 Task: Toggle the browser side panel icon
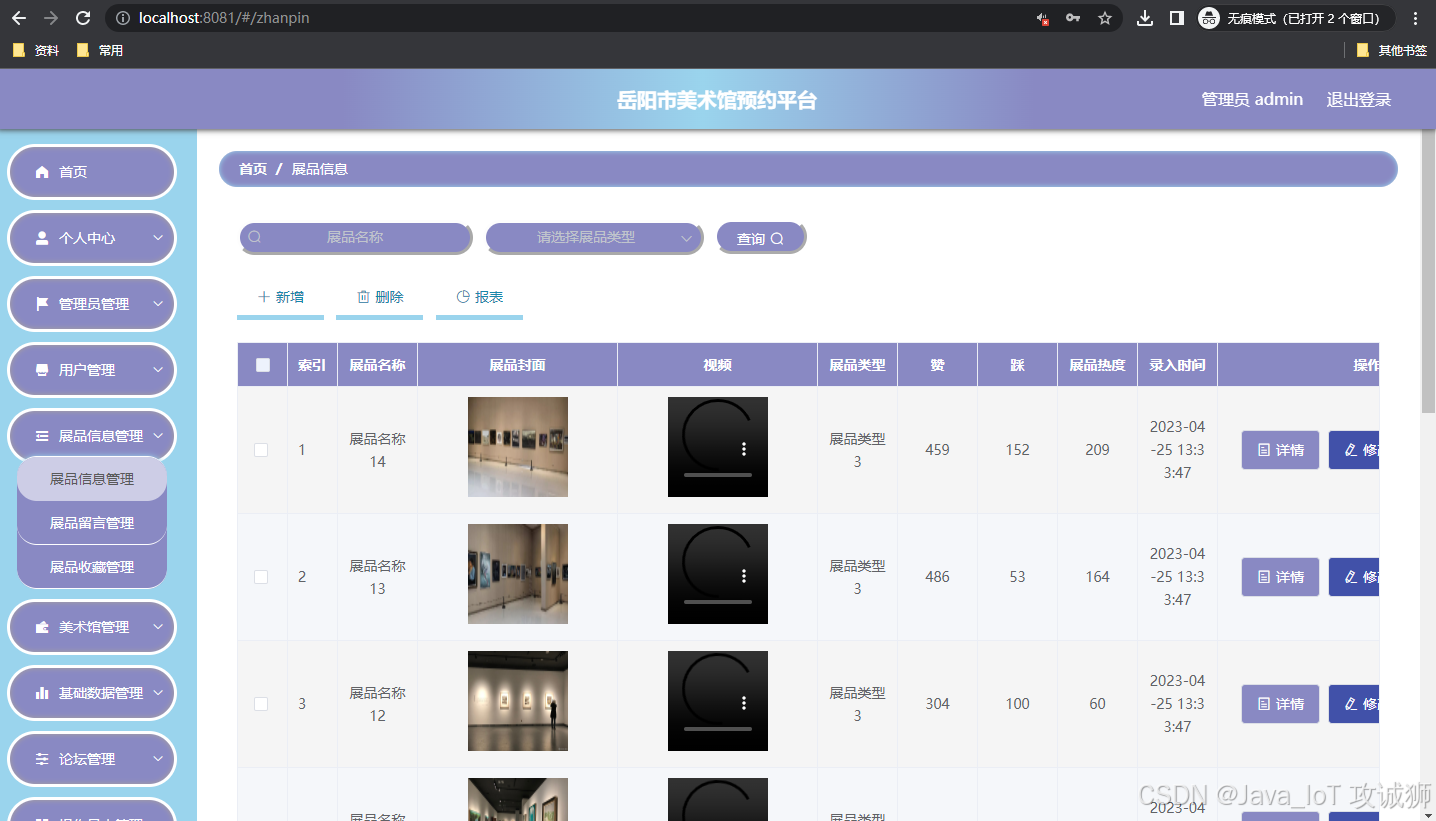coord(1177,18)
